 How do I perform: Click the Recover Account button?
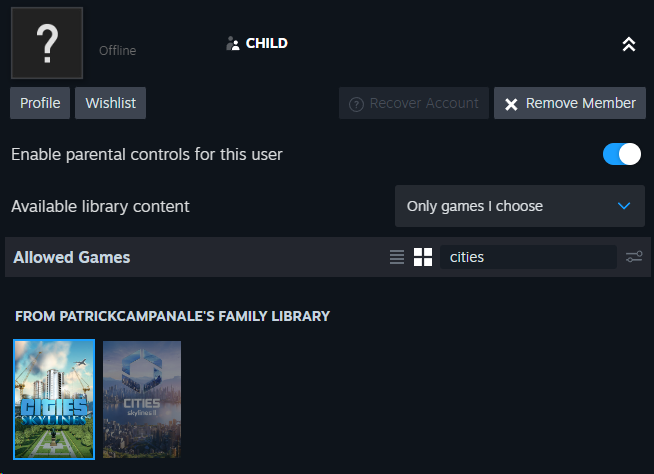(x=414, y=103)
